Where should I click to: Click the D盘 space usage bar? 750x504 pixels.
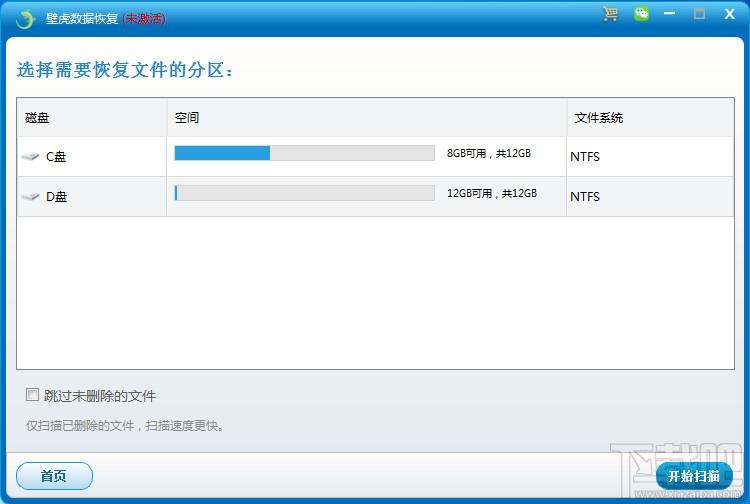(305, 193)
